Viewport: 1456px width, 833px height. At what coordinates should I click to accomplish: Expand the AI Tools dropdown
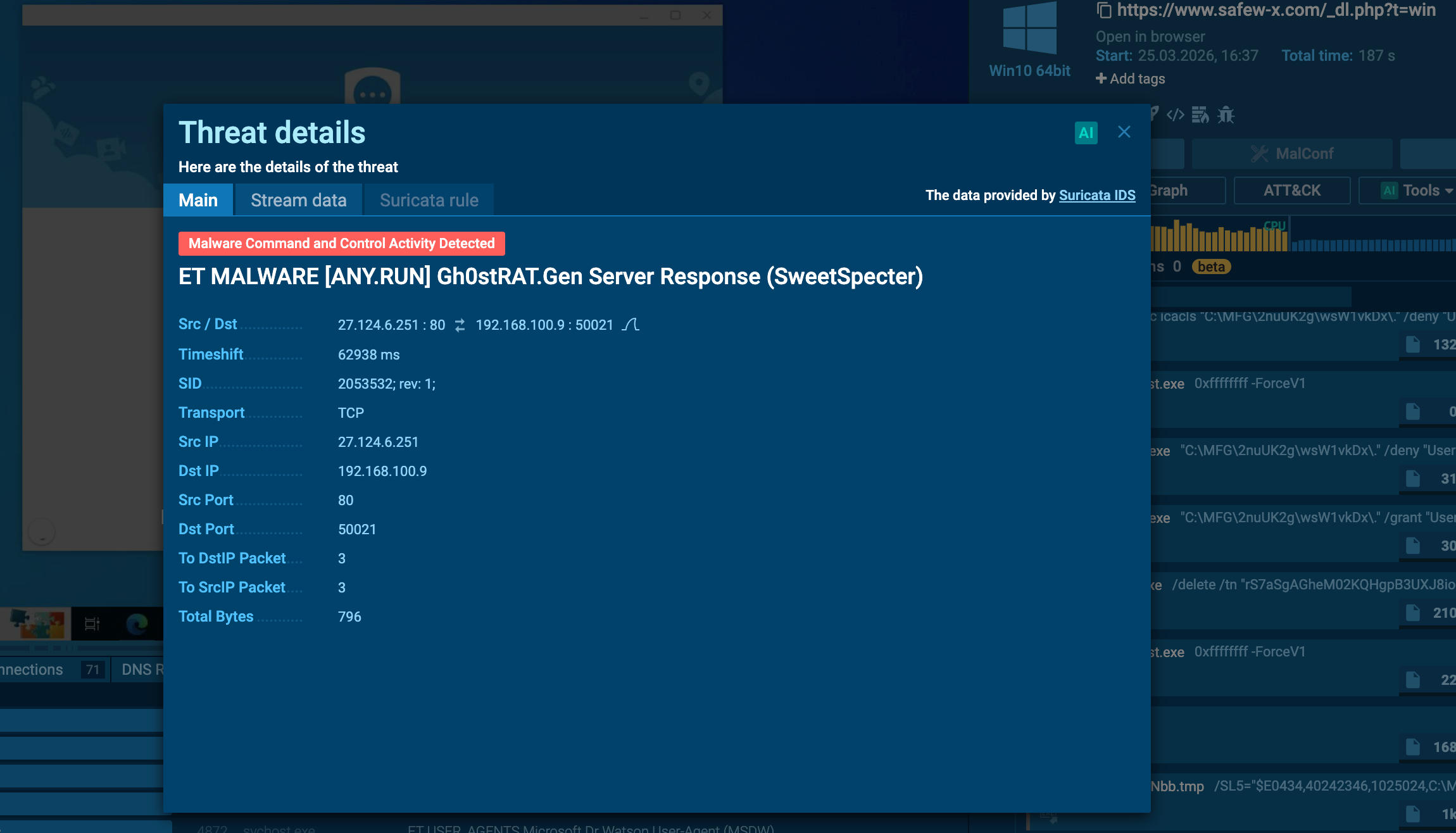point(1418,191)
